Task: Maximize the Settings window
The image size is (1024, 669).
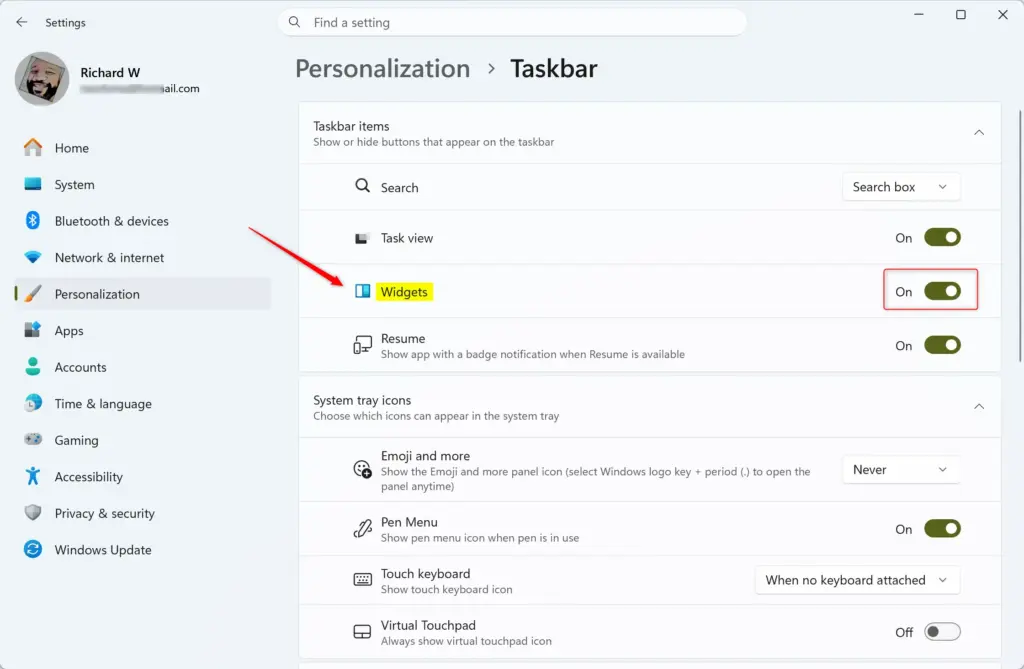Action: 961,14
